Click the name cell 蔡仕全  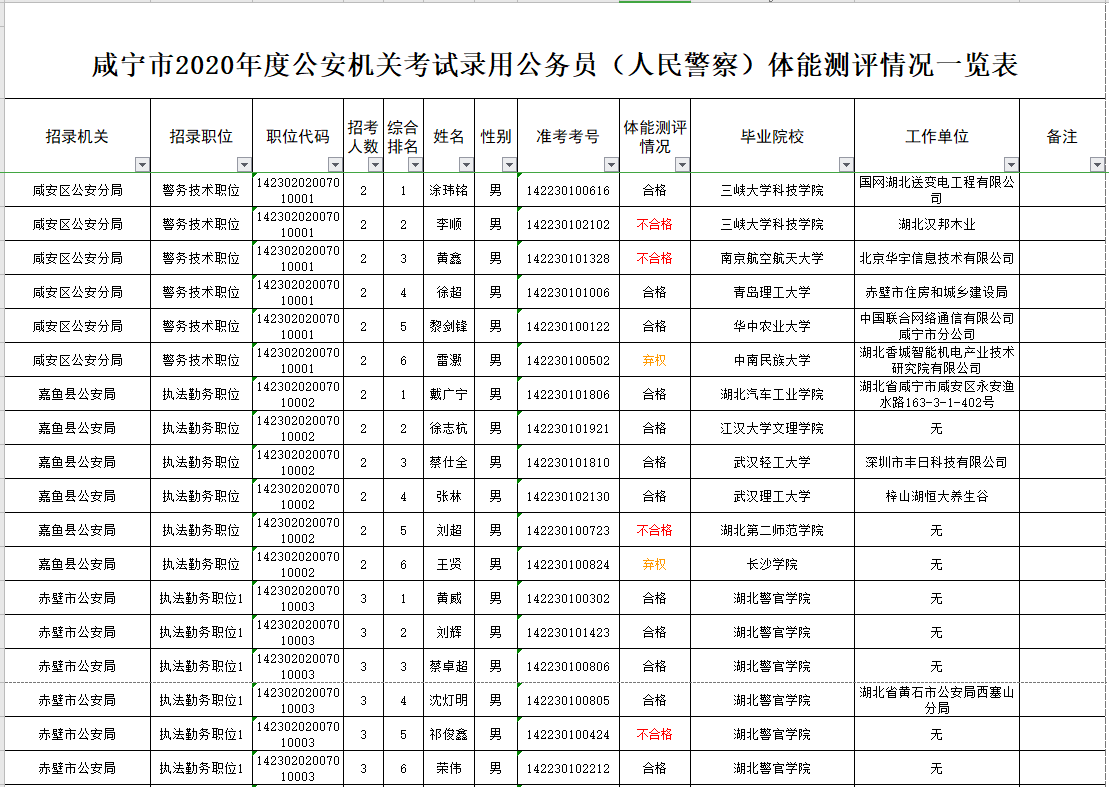pyautogui.click(x=449, y=462)
